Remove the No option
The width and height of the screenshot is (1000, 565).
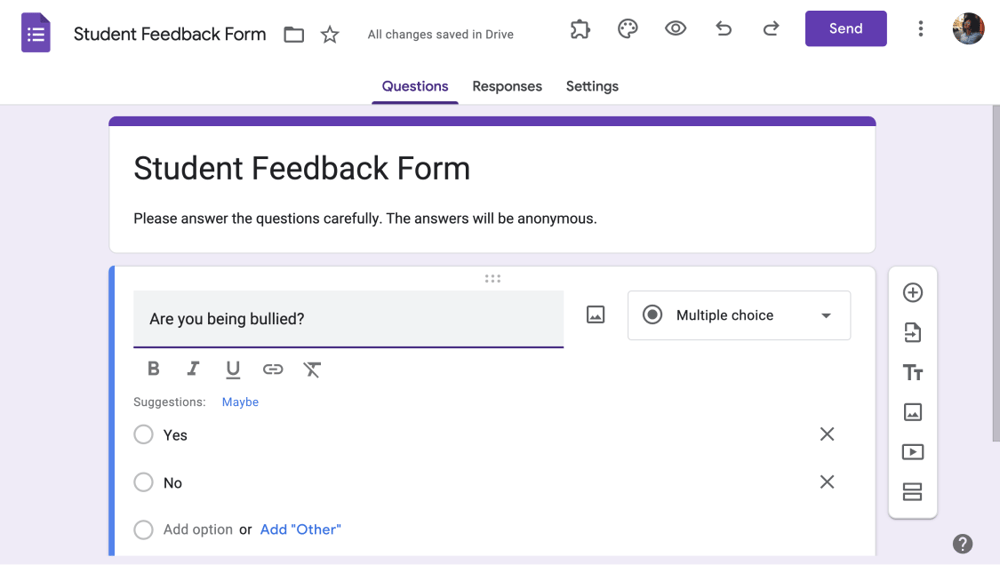[x=827, y=482]
